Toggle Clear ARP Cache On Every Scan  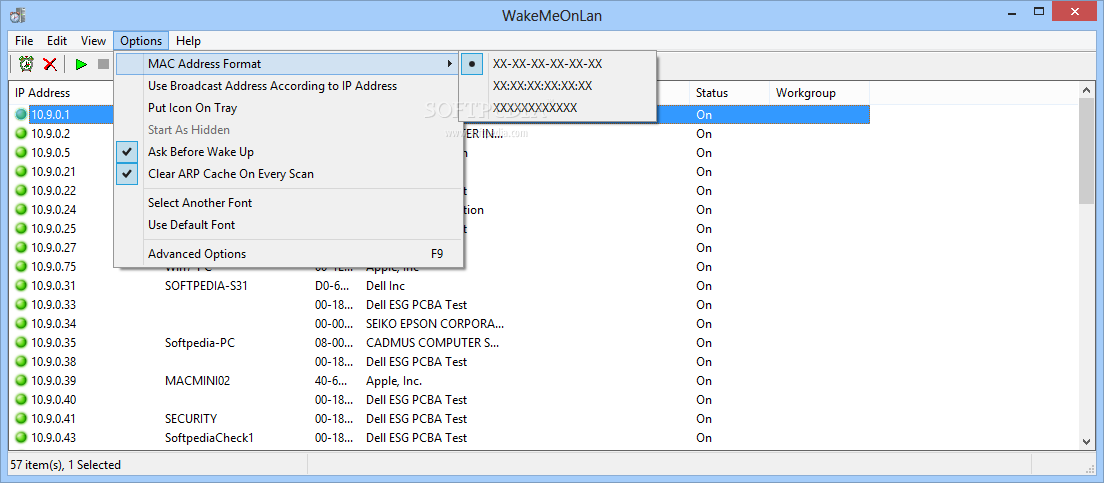pos(289,174)
